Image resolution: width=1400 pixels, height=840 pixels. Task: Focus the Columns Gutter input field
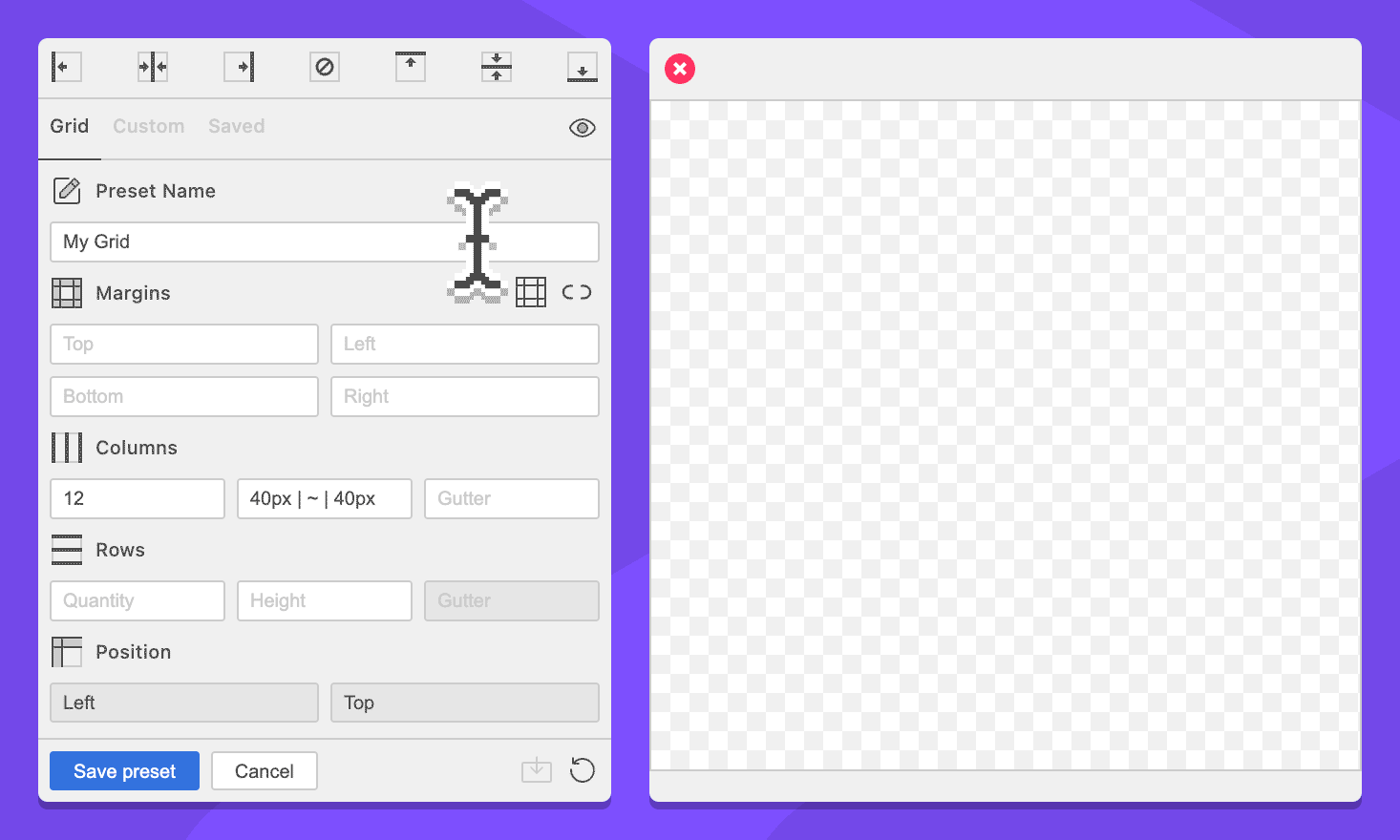(x=511, y=498)
